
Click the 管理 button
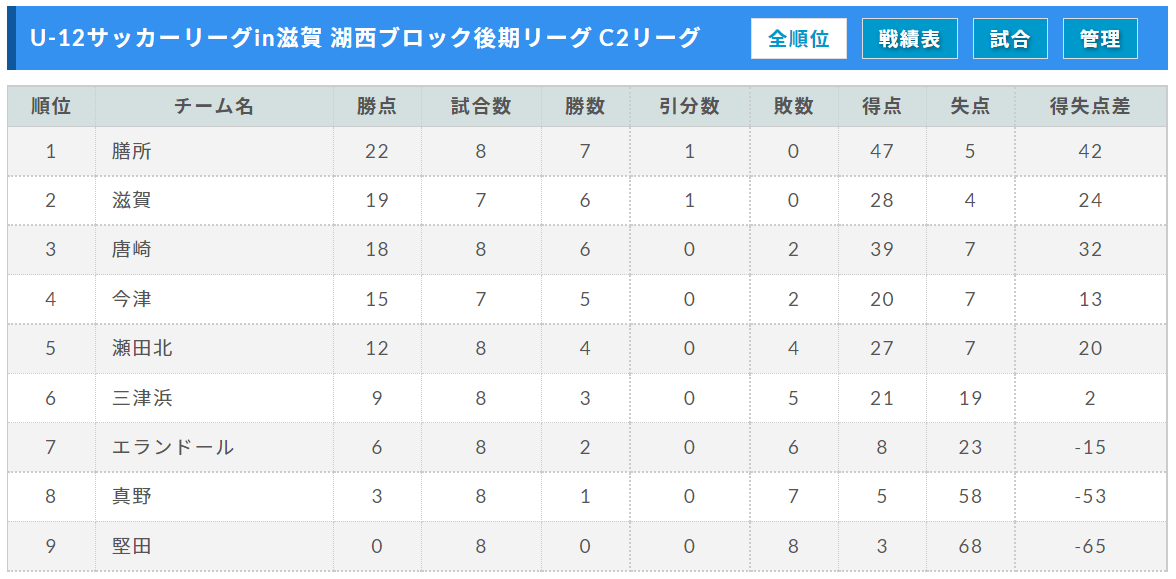coord(1100,38)
